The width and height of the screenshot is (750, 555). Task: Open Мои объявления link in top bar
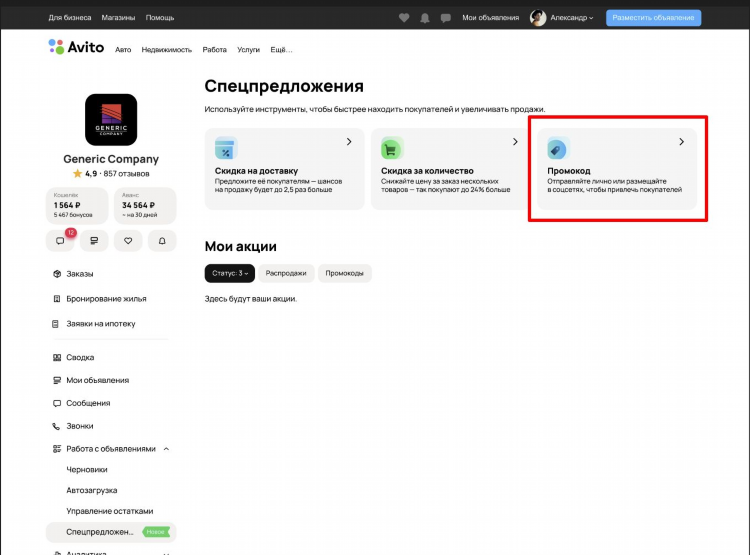click(x=490, y=18)
